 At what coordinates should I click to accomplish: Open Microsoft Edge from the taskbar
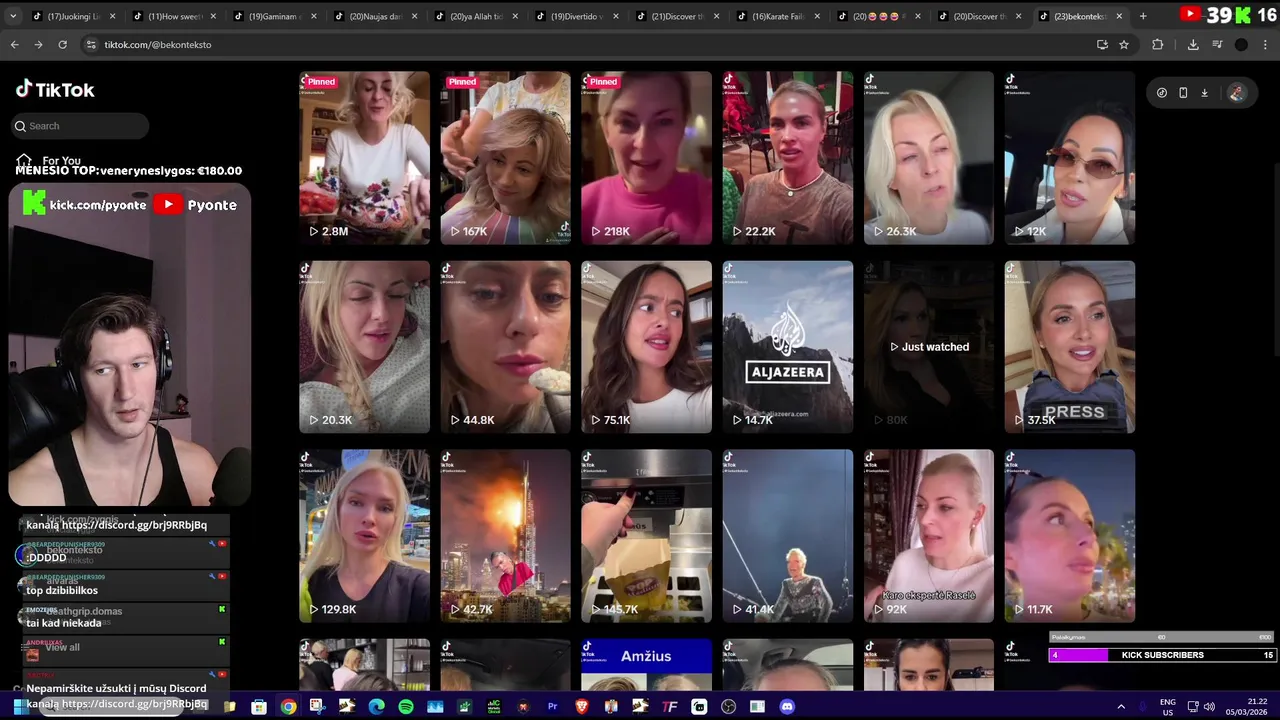[376, 707]
